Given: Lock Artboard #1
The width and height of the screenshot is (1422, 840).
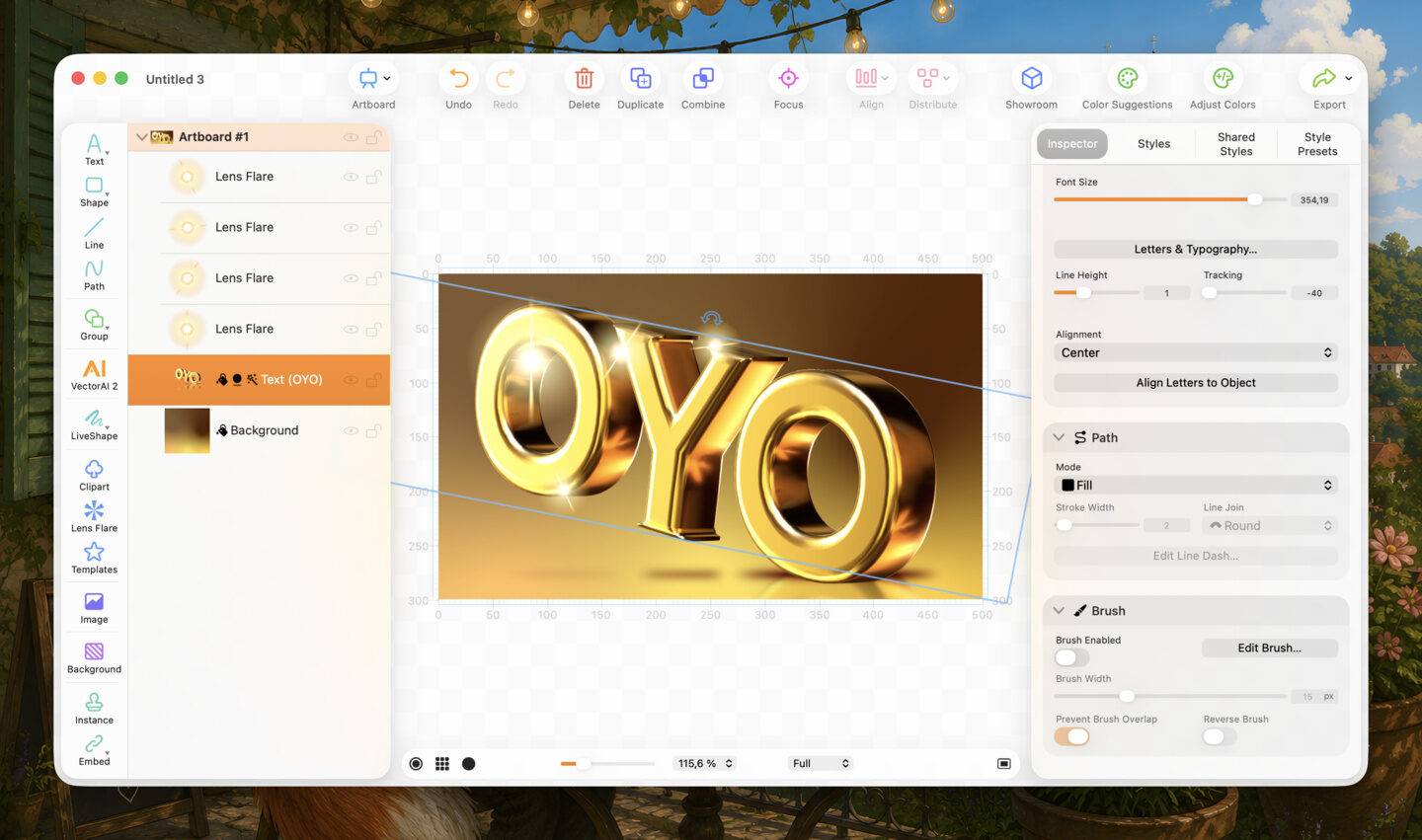Looking at the screenshot, I should coord(374,137).
